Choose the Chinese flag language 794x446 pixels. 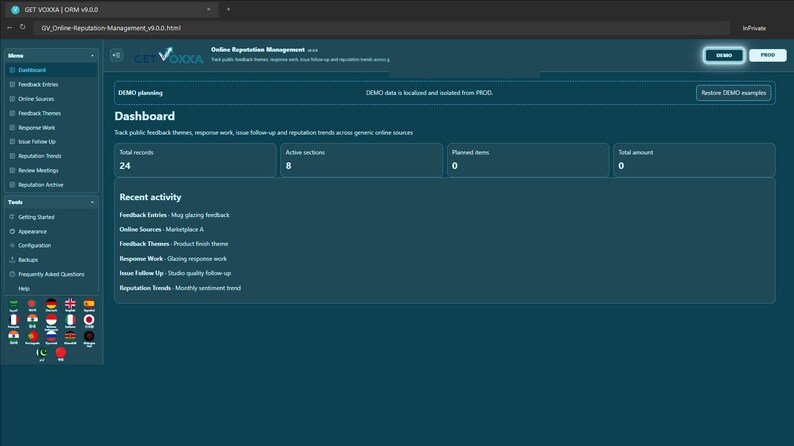click(61, 353)
